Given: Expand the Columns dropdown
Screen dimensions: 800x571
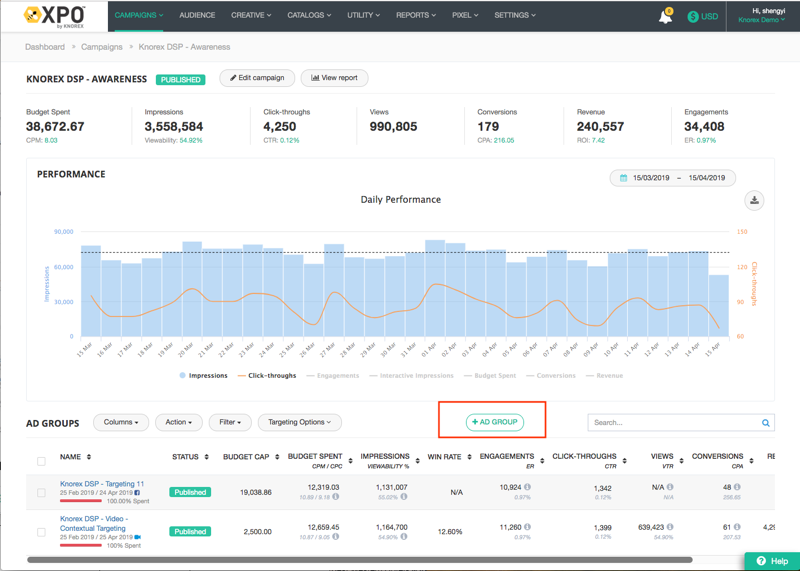Looking at the screenshot, I should pyautogui.click(x=121, y=422).
